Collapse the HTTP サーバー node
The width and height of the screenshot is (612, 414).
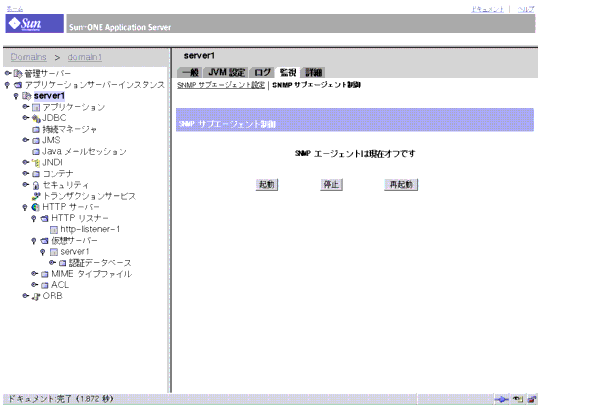click(25, 207)
